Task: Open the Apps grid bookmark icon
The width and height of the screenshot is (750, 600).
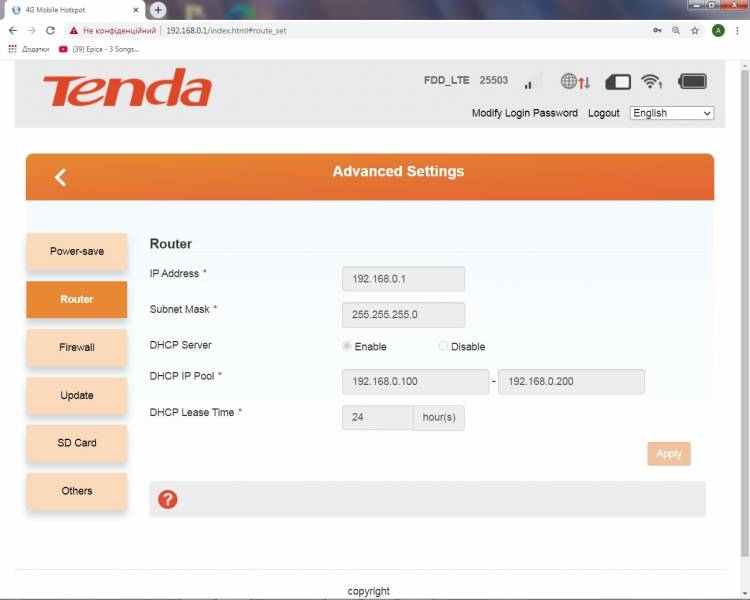Action: 12,49
